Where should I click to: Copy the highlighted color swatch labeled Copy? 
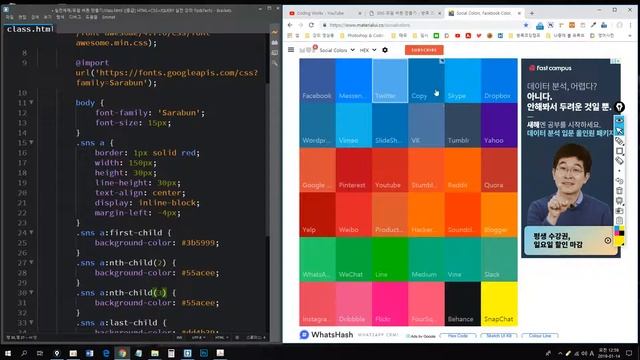[426, 80]
